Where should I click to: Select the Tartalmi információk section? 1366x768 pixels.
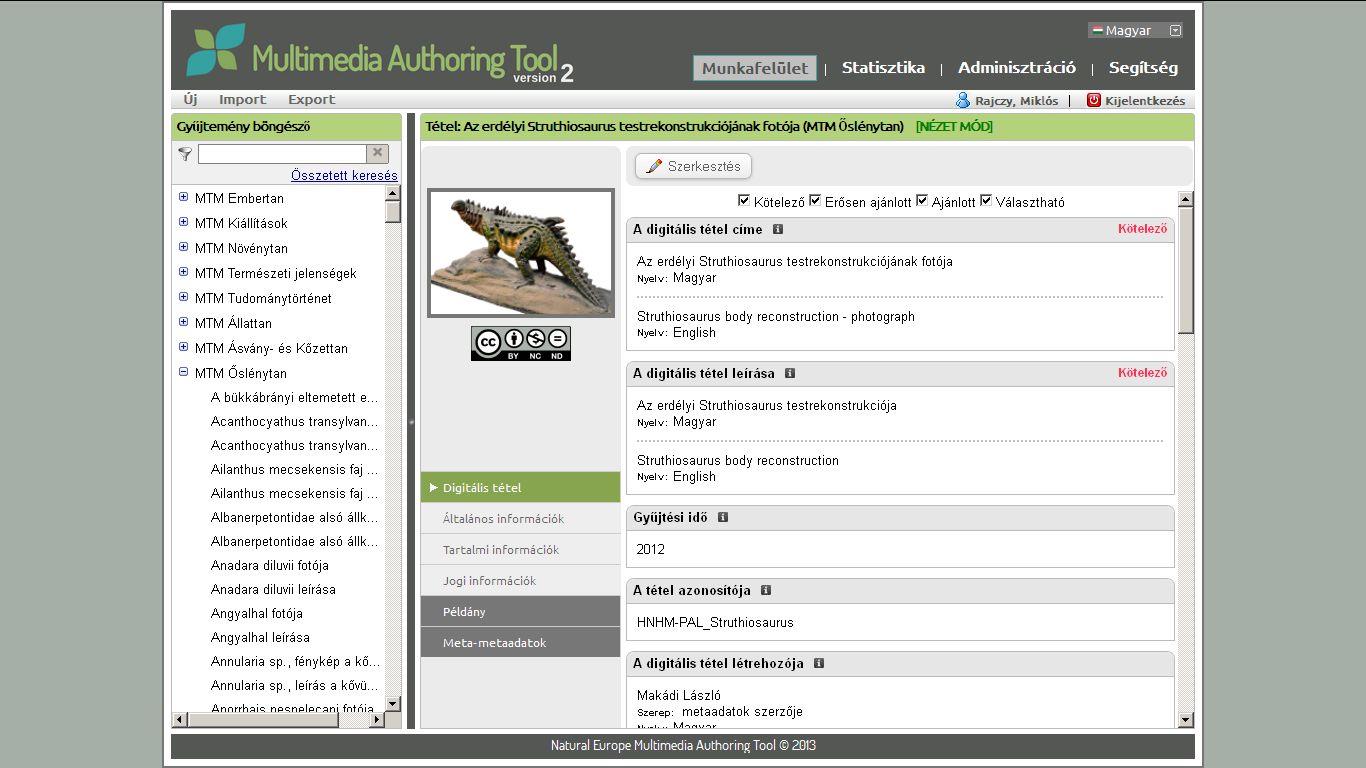click(x=520, y=549)
